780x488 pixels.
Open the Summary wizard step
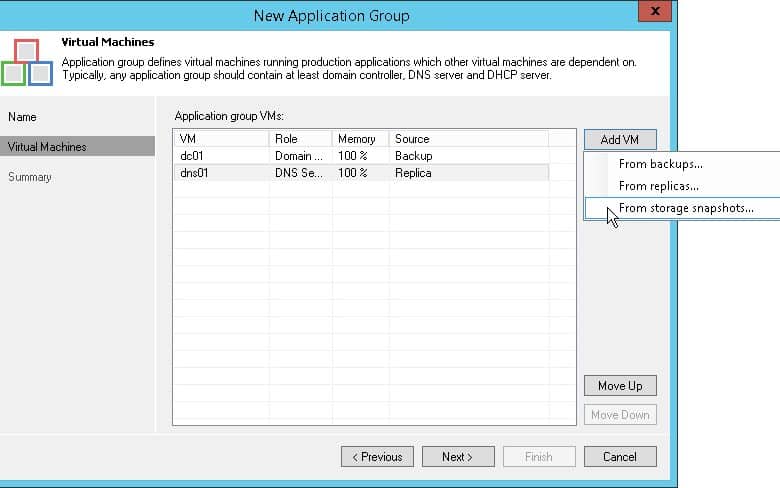(30, 177)
